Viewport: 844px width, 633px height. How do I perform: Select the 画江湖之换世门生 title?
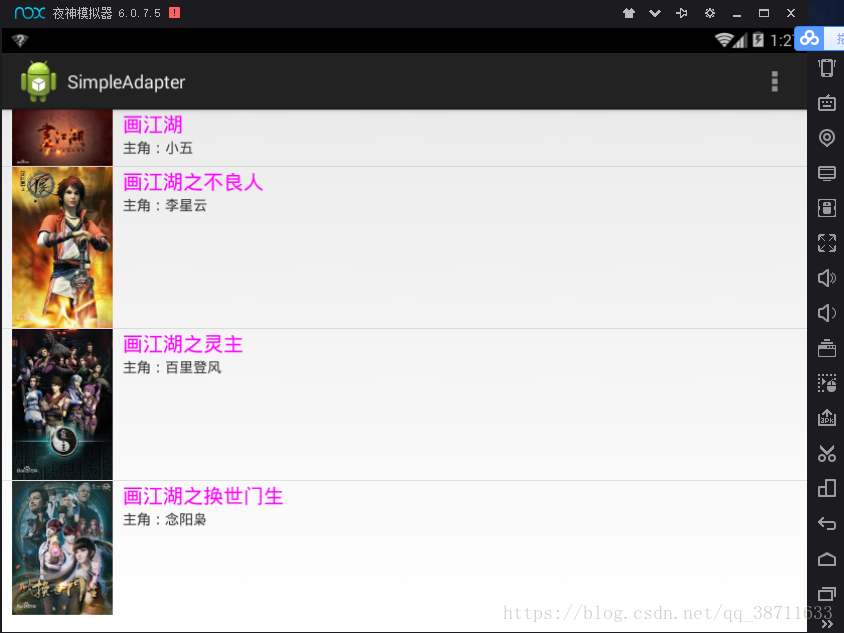click(203, 496)
